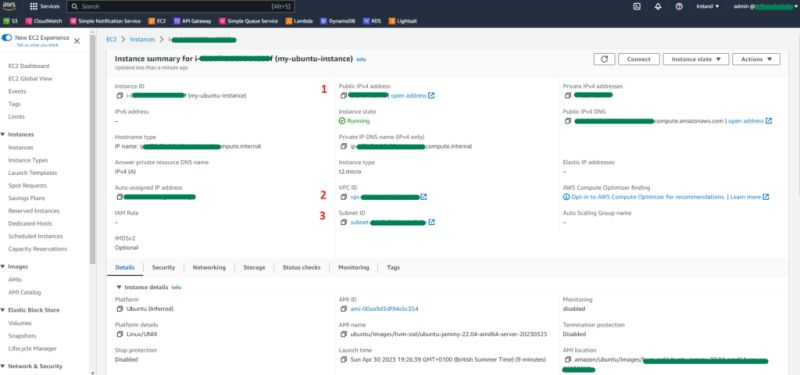800x375 pixels.
Task: Open Launch Templates in sidebar
Action: click(x=33, y=173)
